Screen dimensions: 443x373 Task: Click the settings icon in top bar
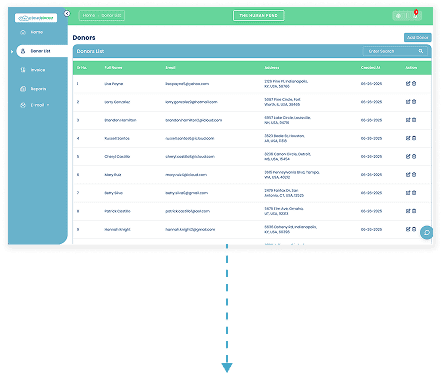click(398, 16)
